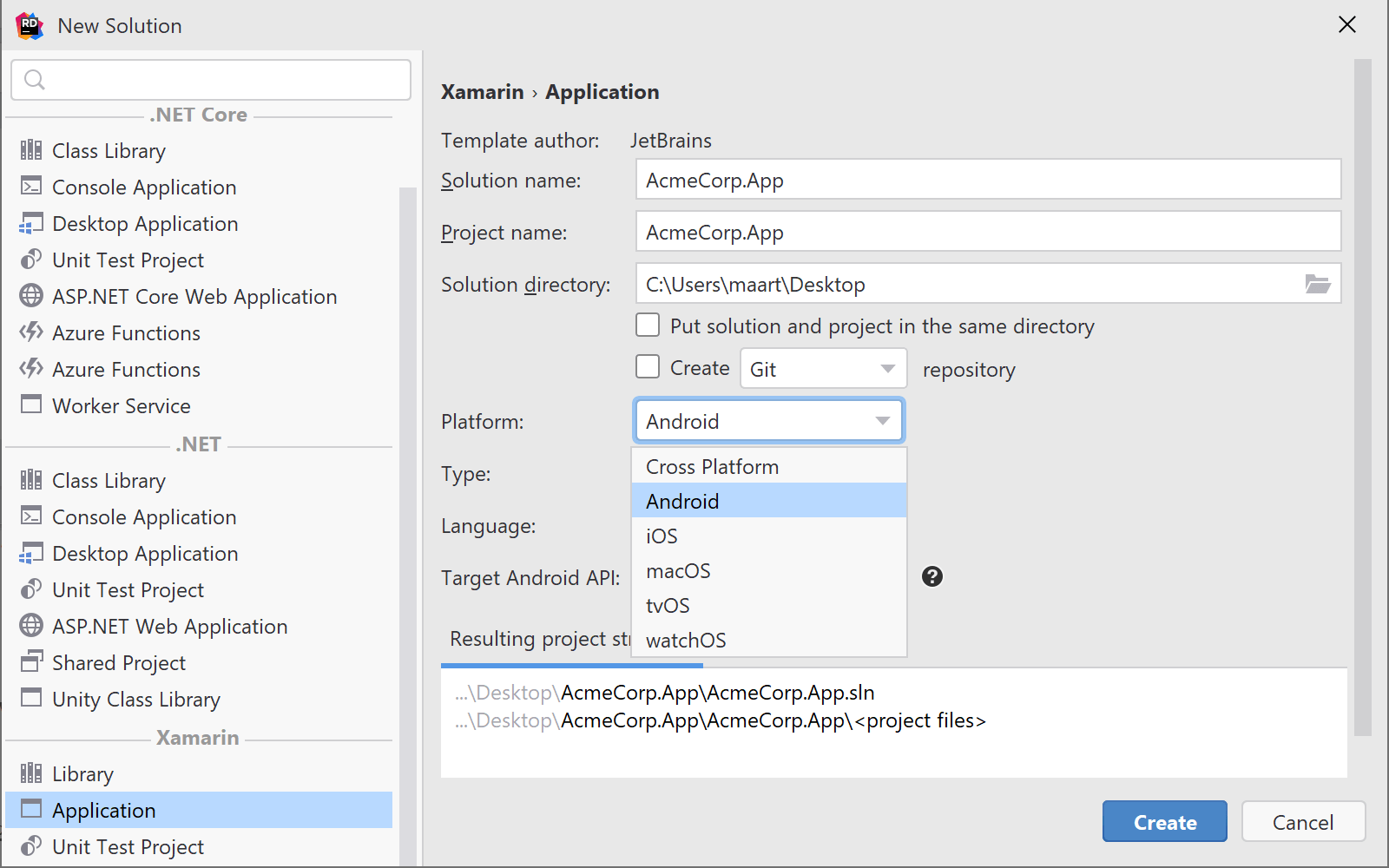The image size is (1389, 868).
Task: Click the .NET Core Class Library icon
Action: [x=31, y=150]
